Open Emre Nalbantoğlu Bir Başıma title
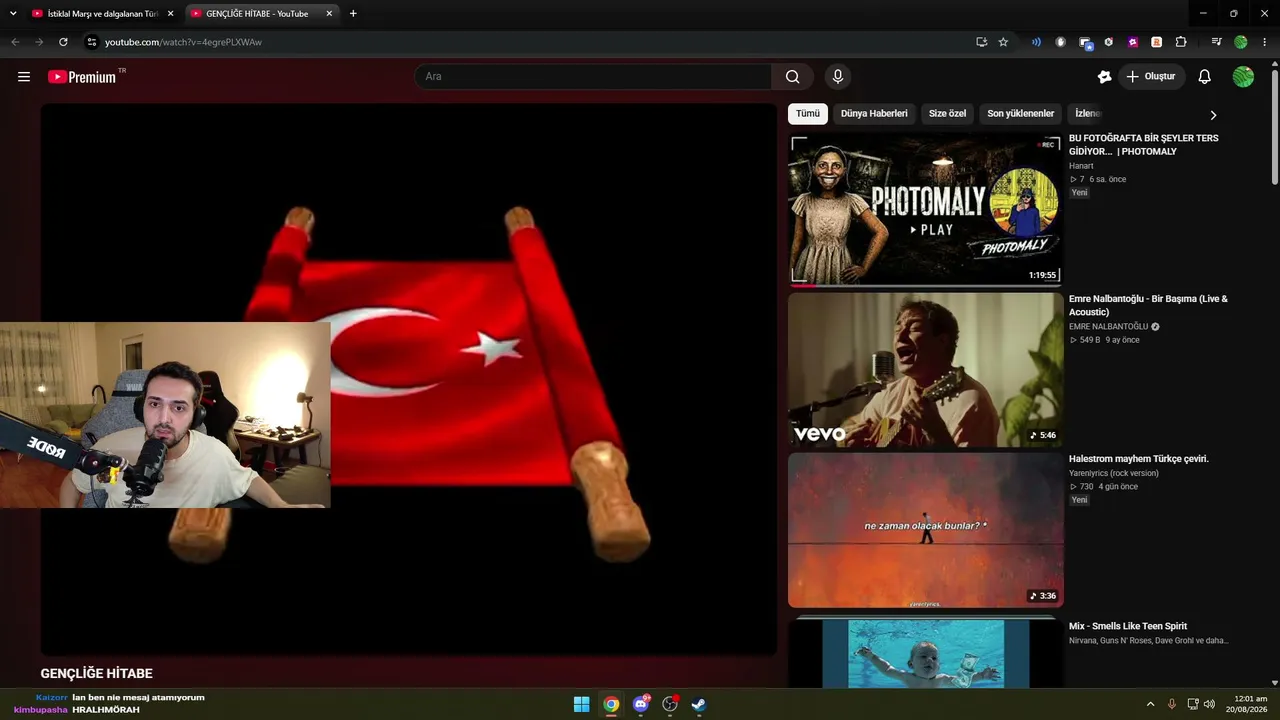1280x720 pixels. (x=1148, y=305)
